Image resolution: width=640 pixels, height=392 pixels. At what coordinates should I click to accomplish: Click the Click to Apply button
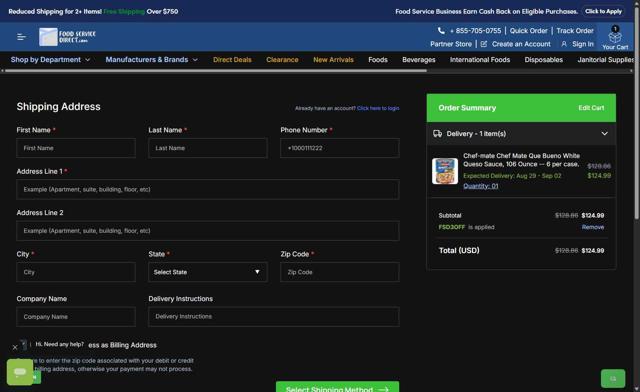click(603, 11)
